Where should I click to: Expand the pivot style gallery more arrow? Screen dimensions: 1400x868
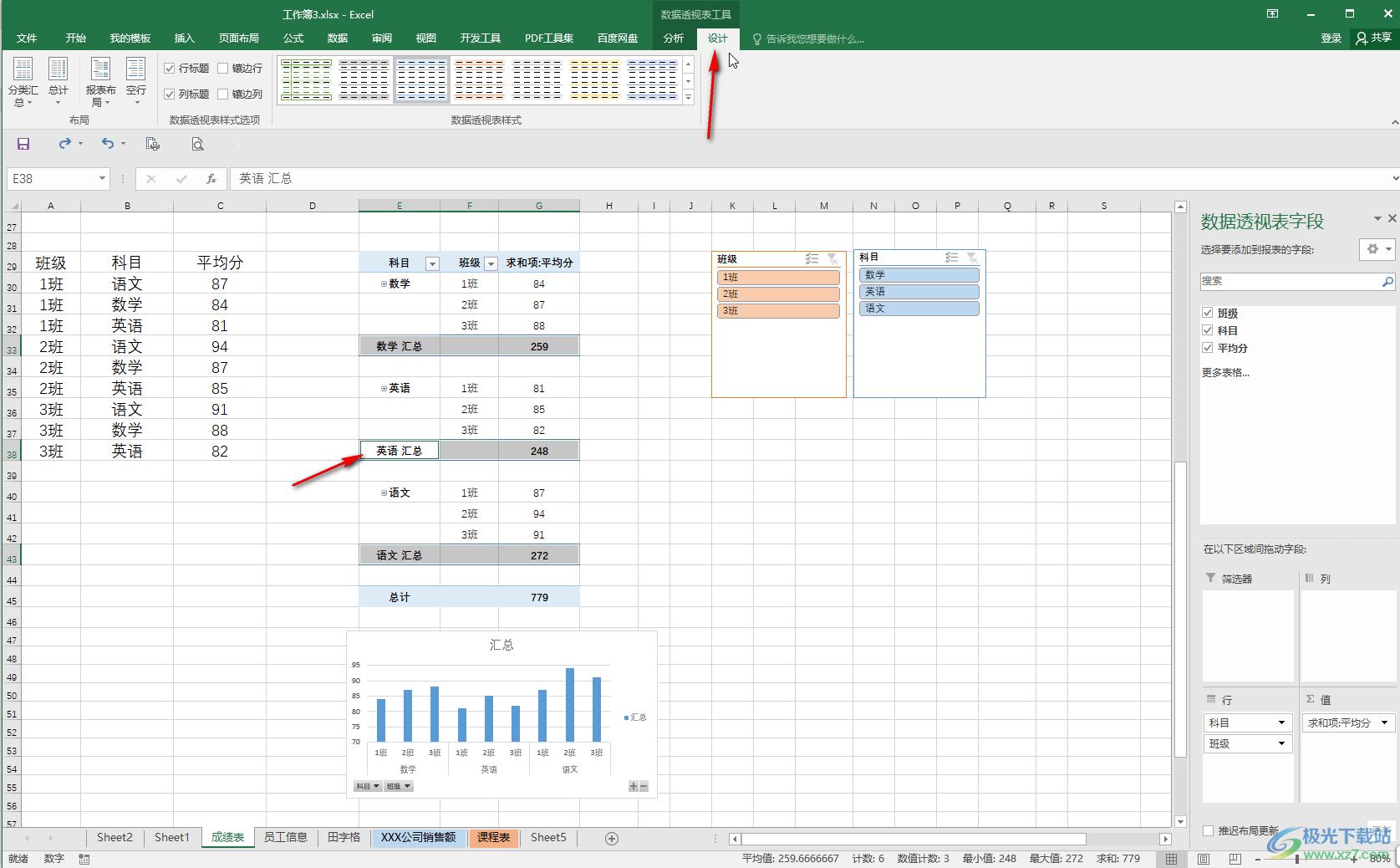(688, 98)
